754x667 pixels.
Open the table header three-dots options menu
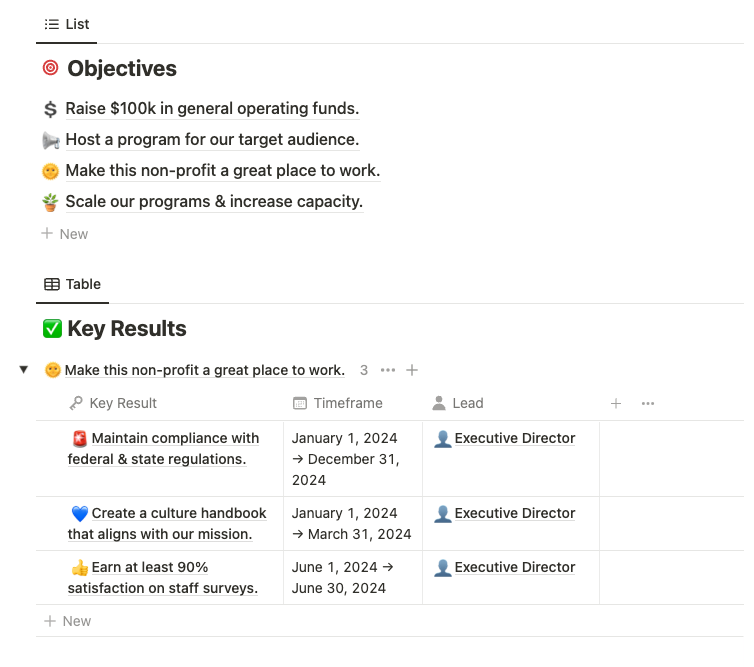coord(648,403)
